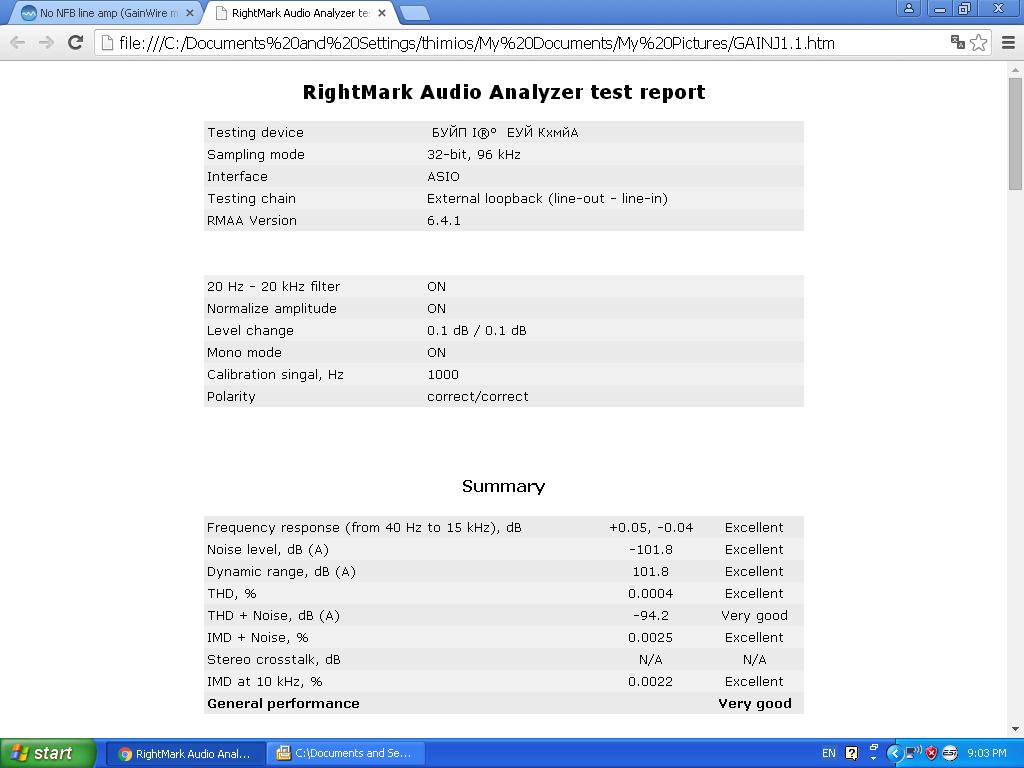The width and height of the screenshot is (1024, 768).
Task: Click the '+0.05, -0.04' frequency response value
Action: 651,528
